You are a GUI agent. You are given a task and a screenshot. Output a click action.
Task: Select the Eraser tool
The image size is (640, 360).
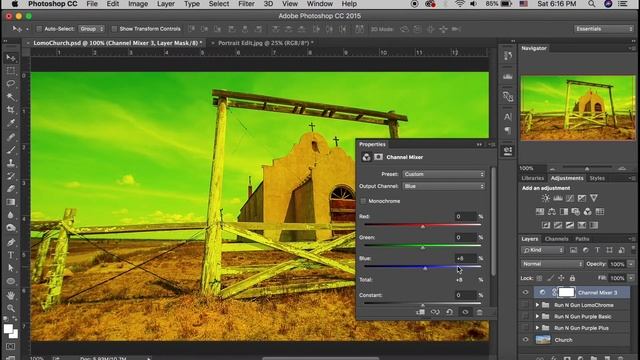point(11,189)
